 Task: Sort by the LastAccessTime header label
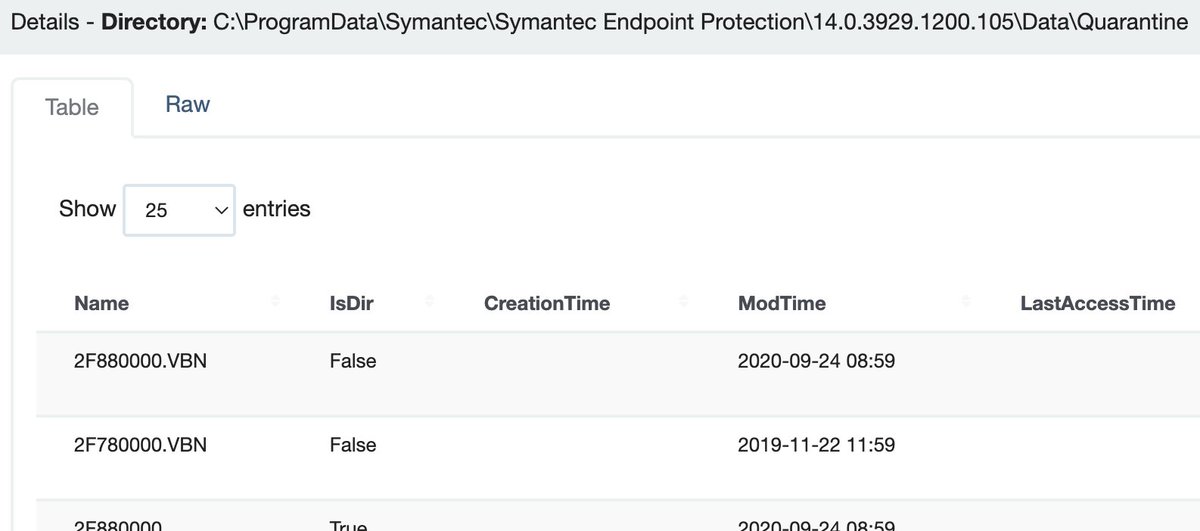coord(1098,303)
